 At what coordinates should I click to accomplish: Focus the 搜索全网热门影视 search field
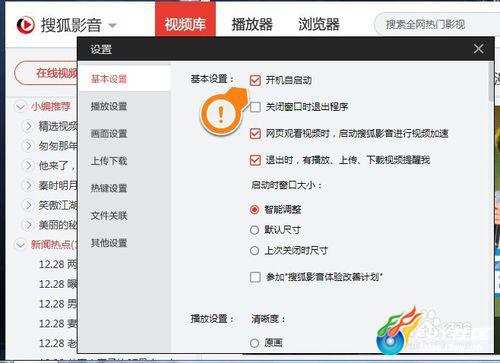coord(437,24)
